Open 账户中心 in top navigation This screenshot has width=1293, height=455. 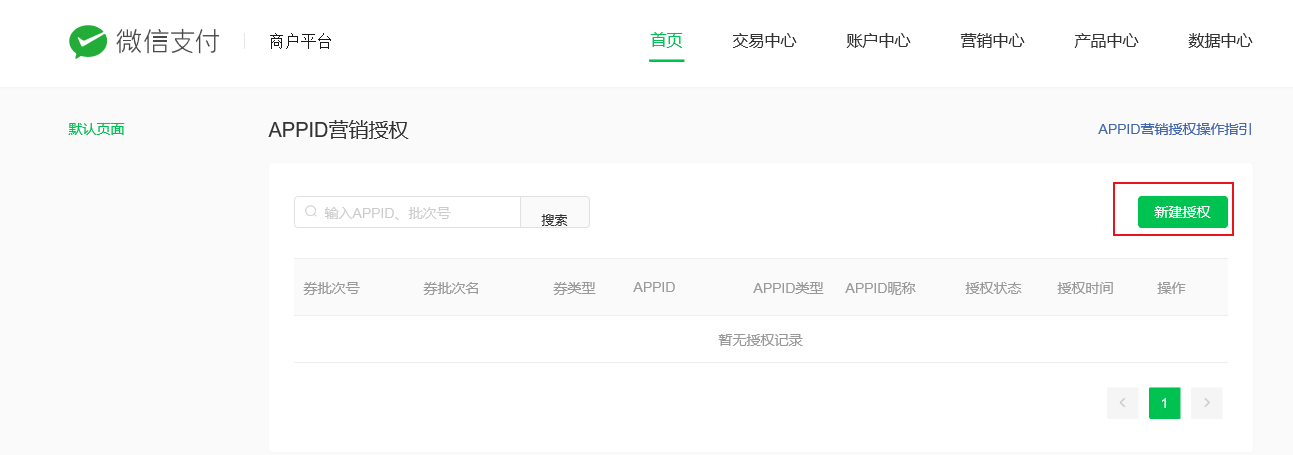tap(878, 41)
